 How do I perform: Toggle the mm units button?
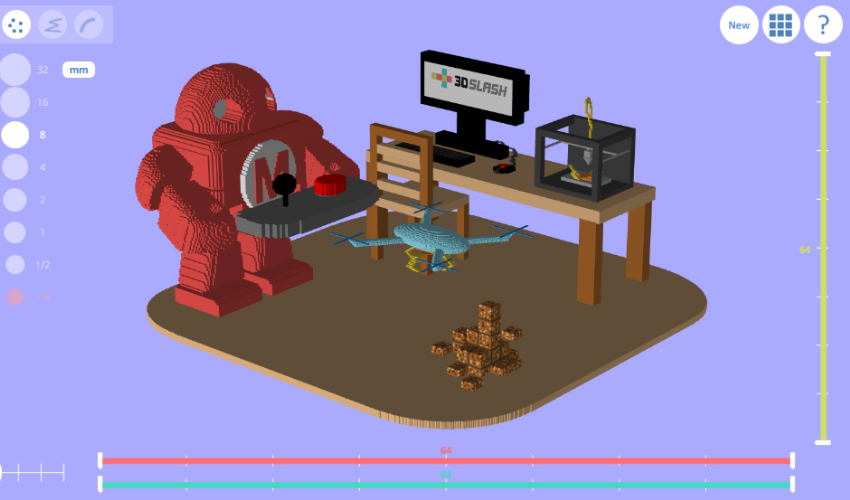pyautogui.click(x=78, y=70)
